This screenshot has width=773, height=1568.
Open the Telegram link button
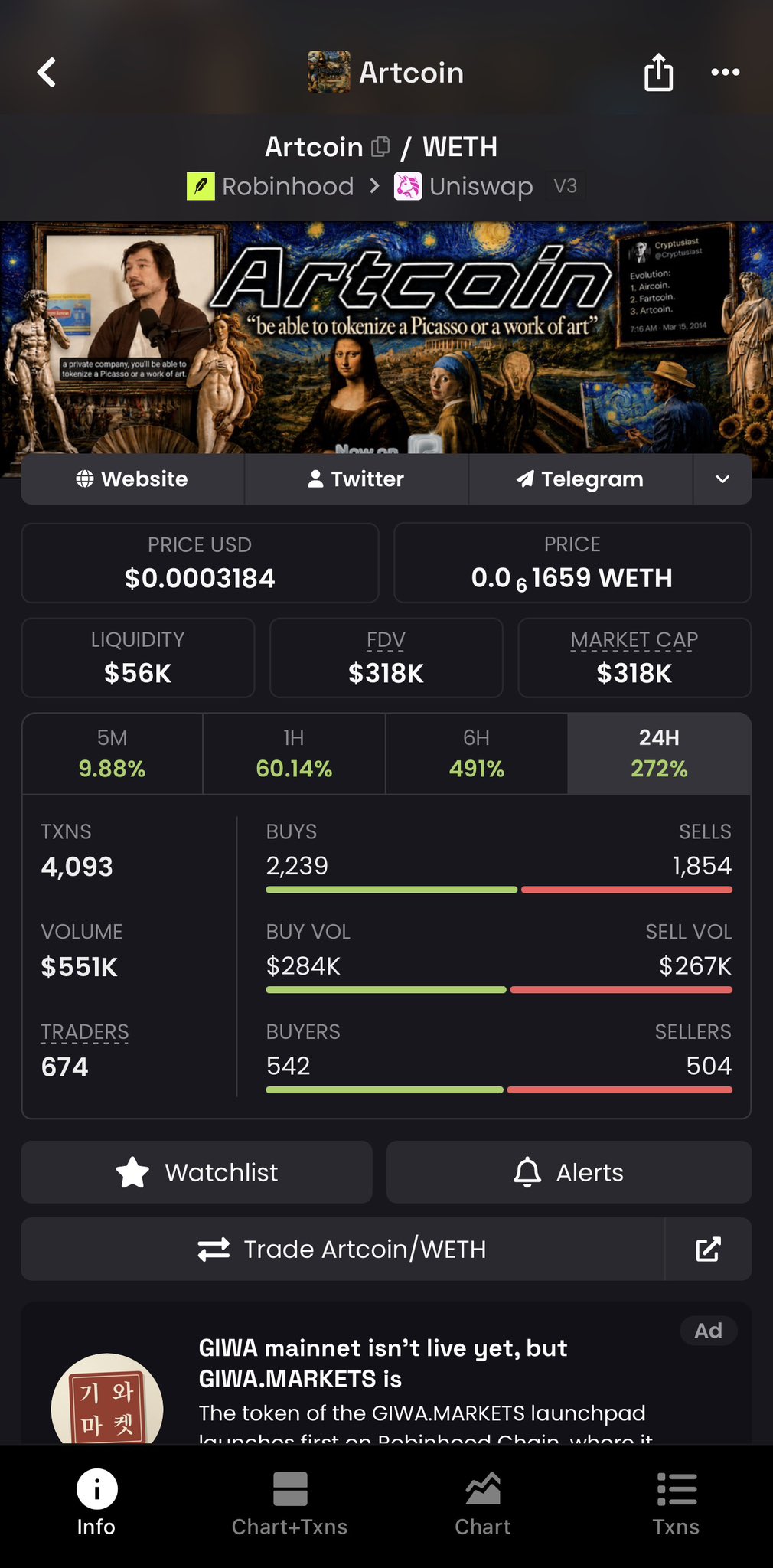(x=581, y=479)
